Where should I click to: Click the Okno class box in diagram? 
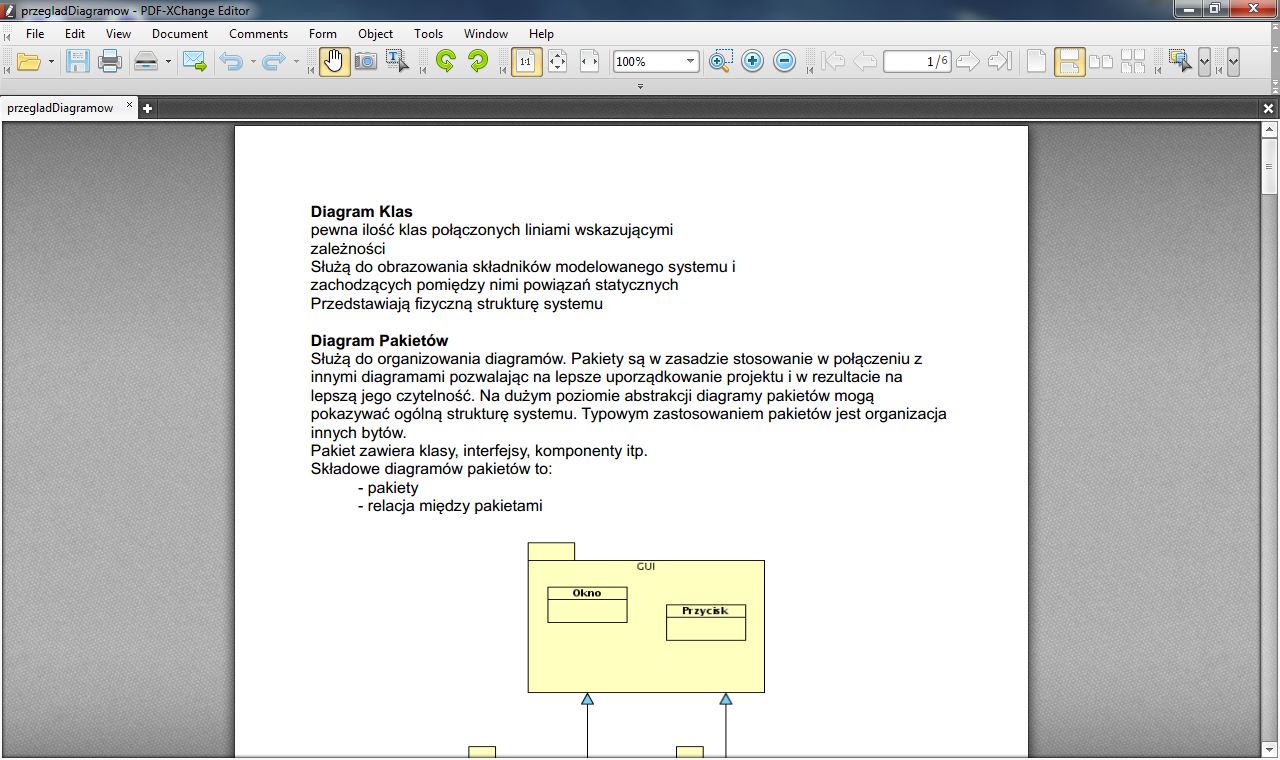coord(587,604)
